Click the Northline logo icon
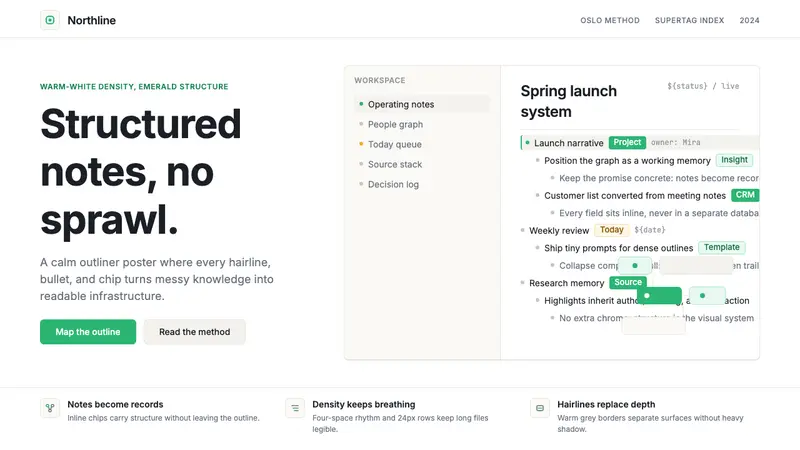 pyautogui.click(x=50, y=20)
